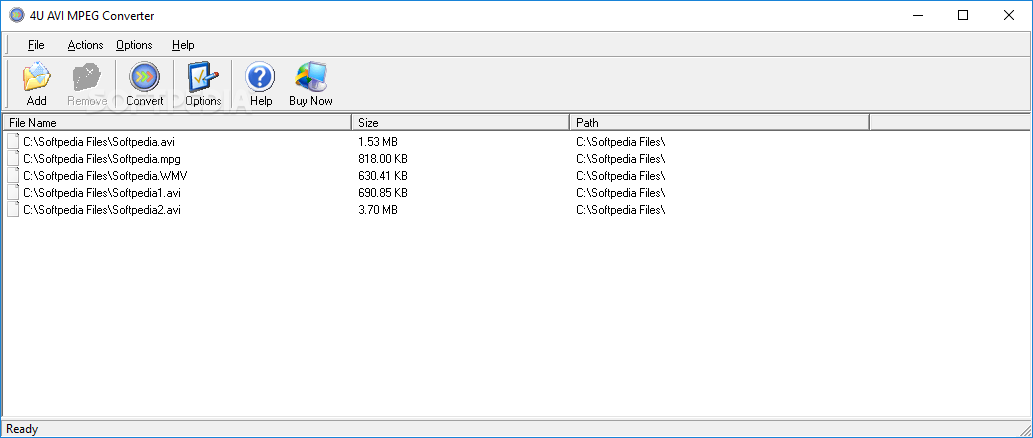Click the 818.00 KB size value
The width and height of the screenshot is (1033, 438).
383,159
